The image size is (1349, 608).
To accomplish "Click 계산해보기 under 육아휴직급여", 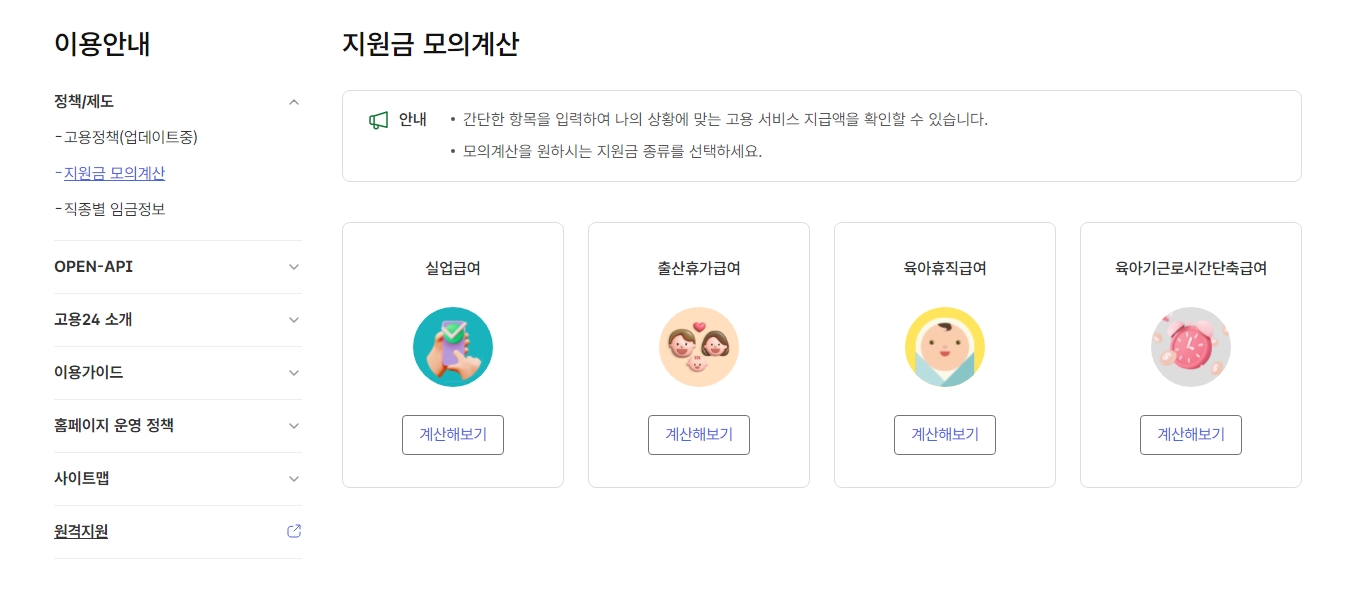I will coord(944,434).
